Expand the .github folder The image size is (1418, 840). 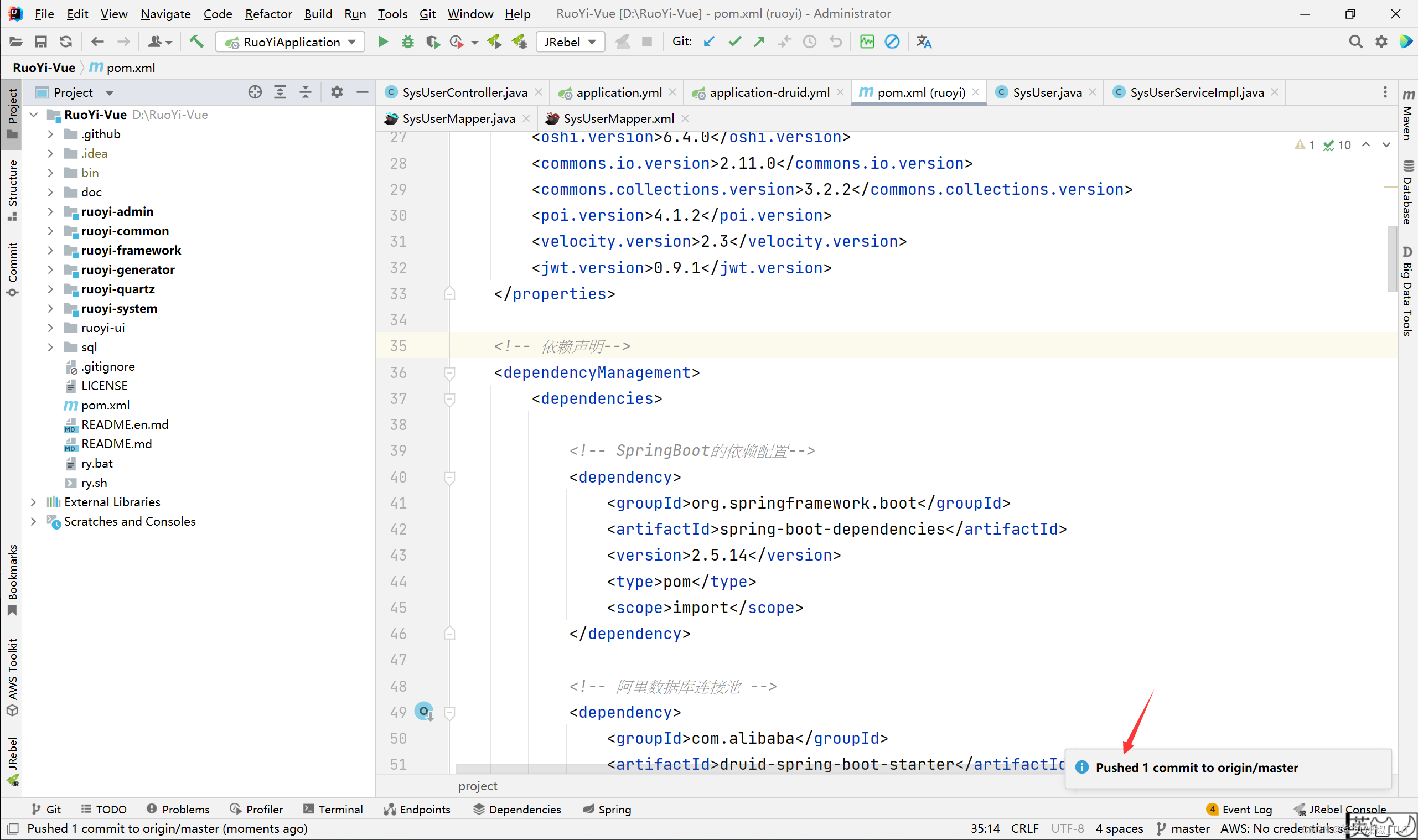click(50, 134)
